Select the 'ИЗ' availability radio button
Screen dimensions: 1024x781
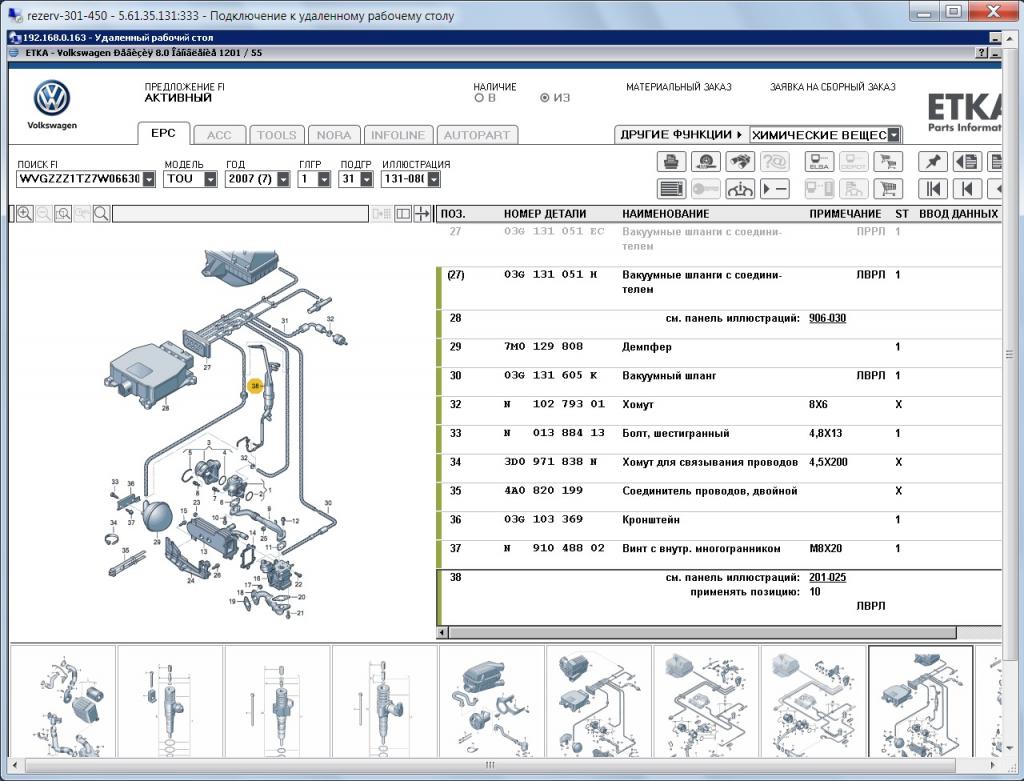tap(545, 98)
